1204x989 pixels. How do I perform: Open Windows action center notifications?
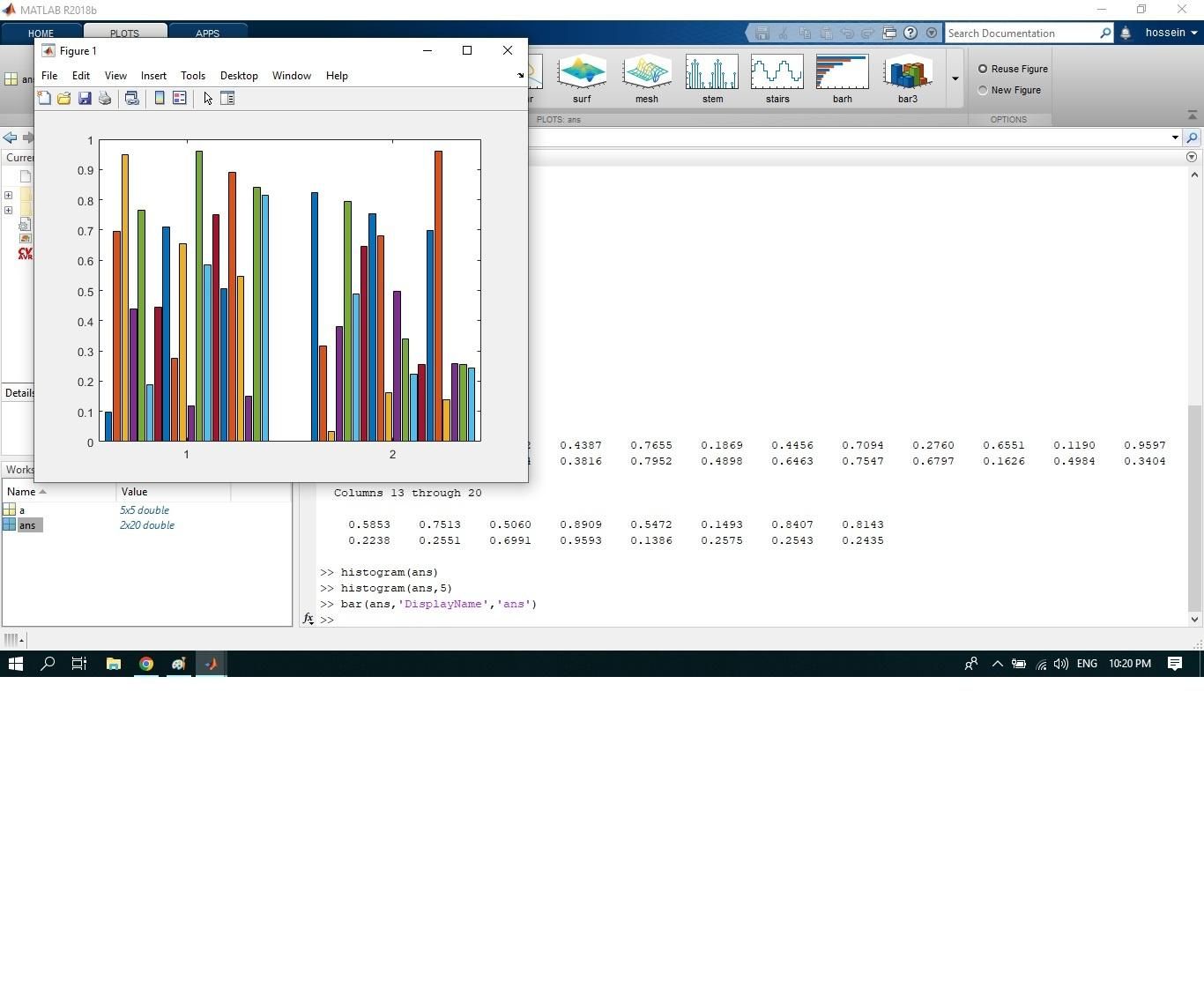coord(1175,664)
